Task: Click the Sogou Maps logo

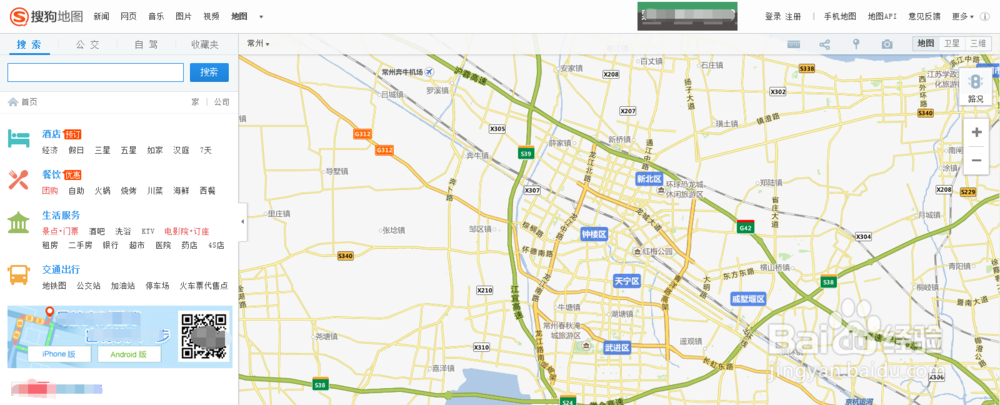Action: coord(47,16)
